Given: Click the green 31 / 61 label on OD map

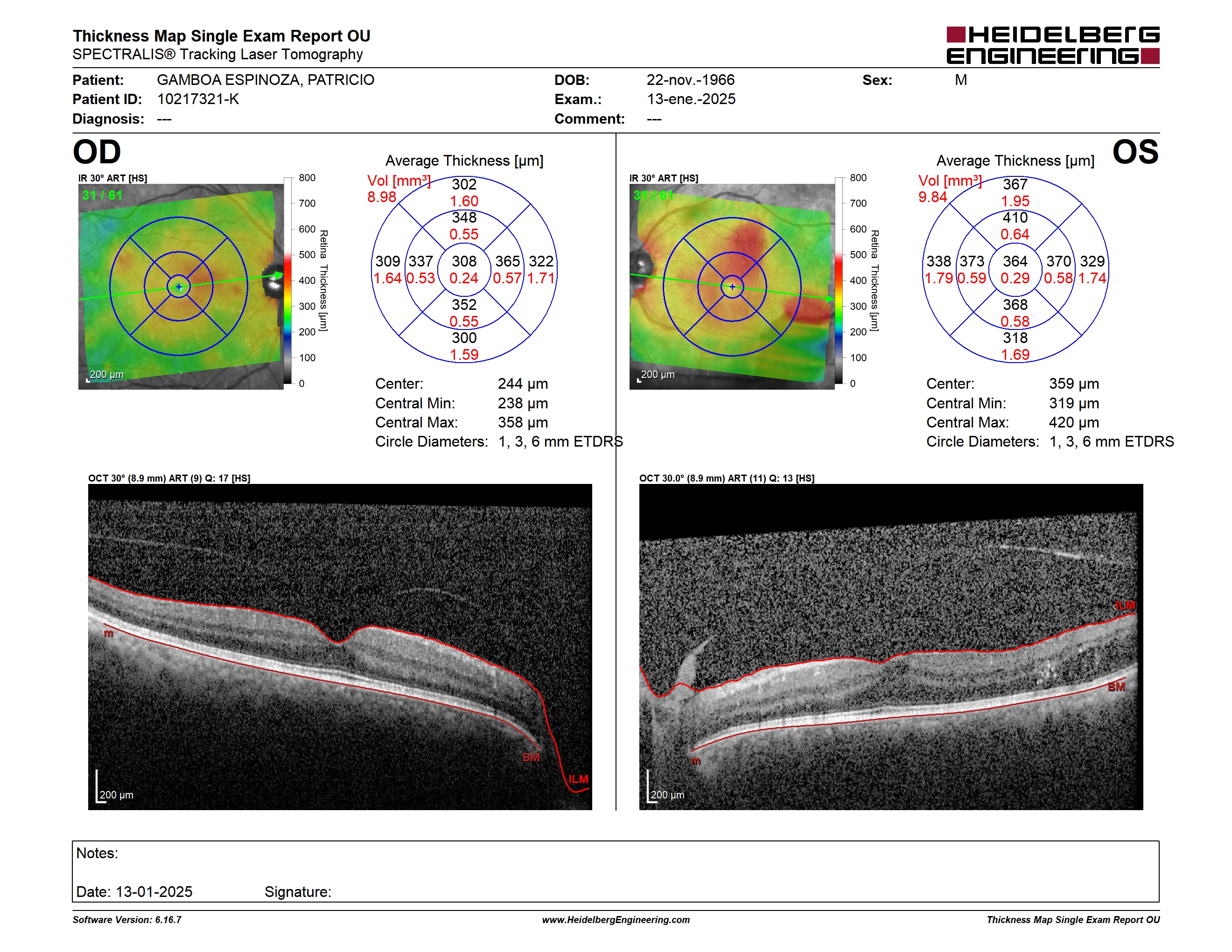Looking at the screenshot, I should tap(102, 195).
